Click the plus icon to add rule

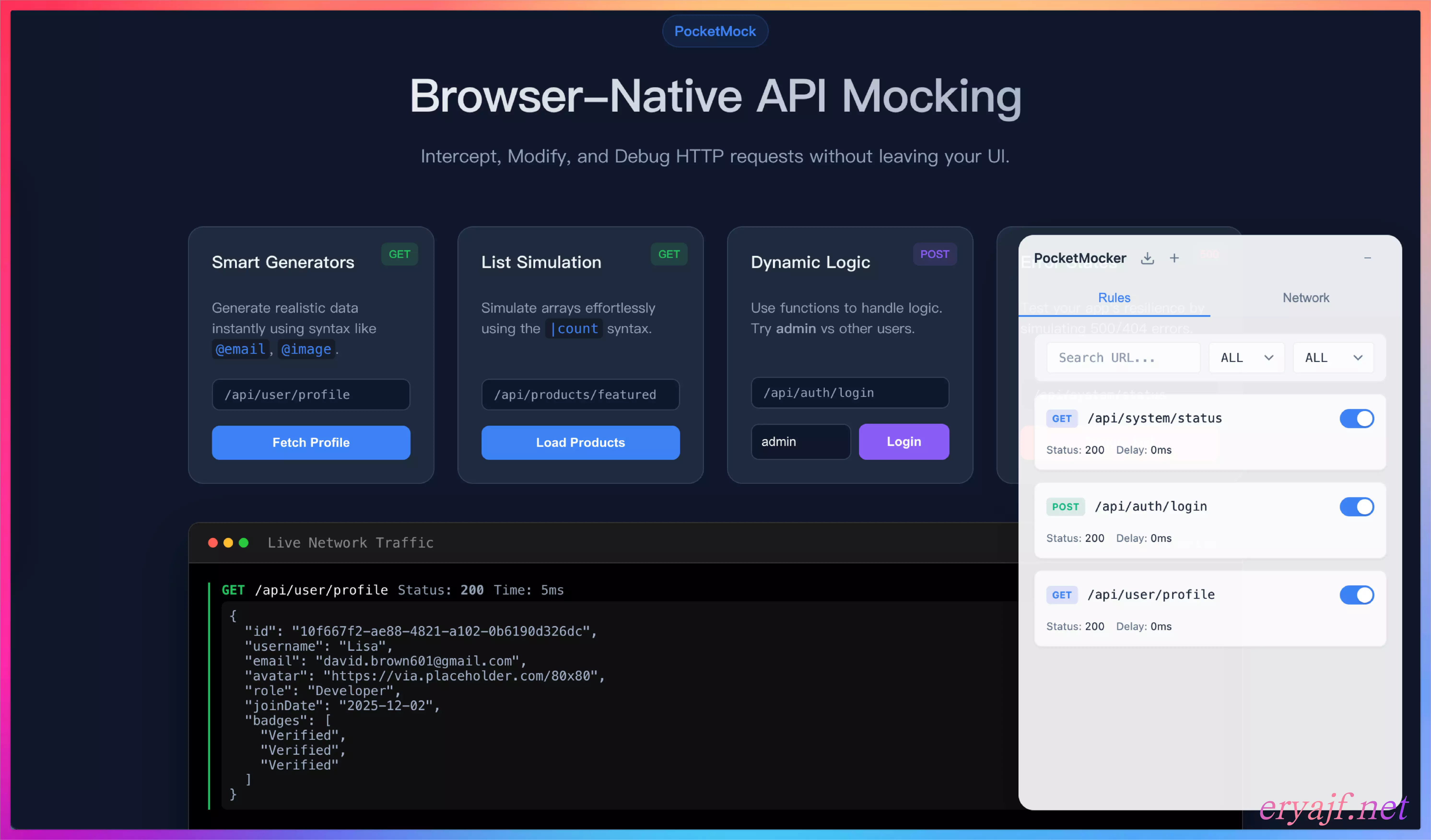(1174, 258)
